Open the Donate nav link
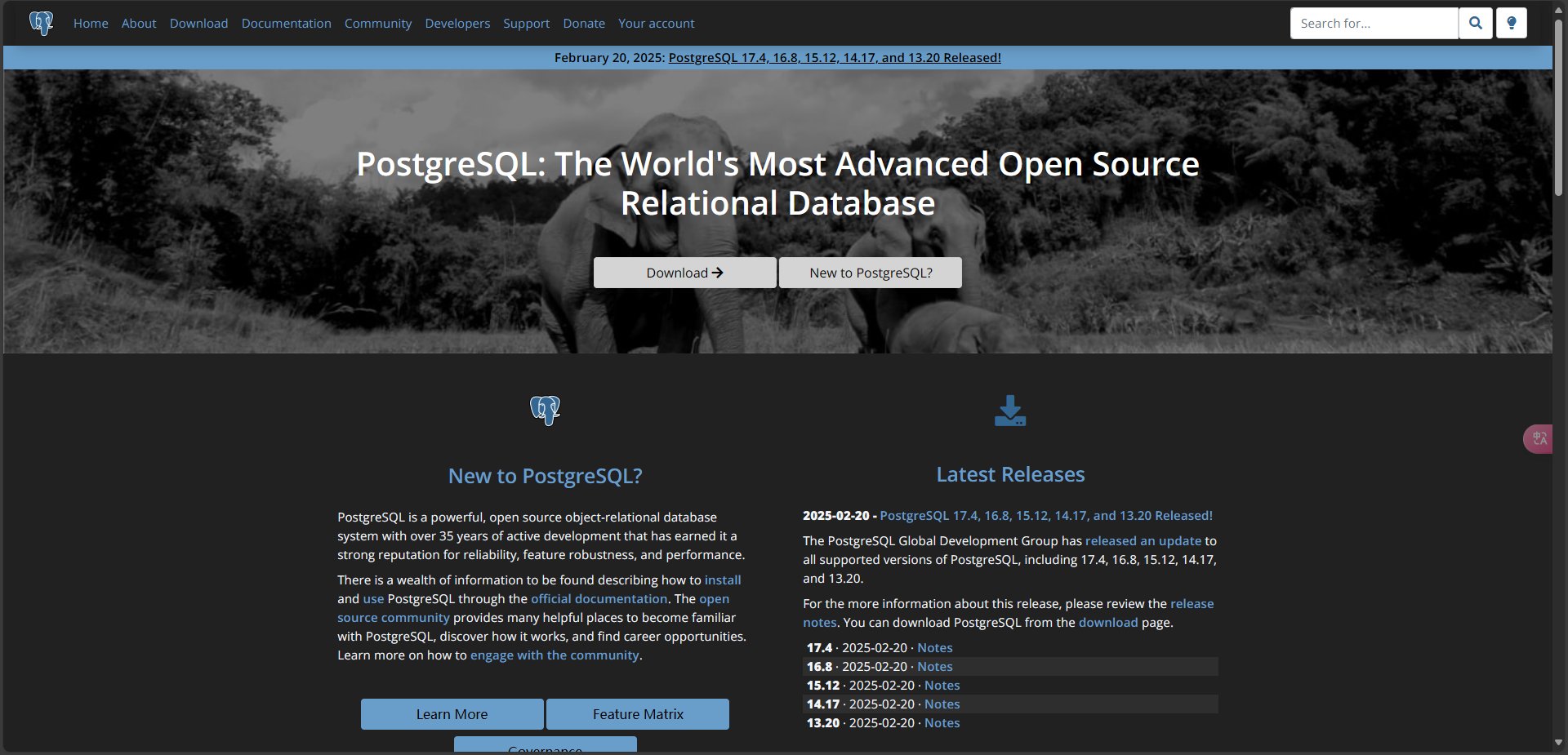 click(584, 24)
